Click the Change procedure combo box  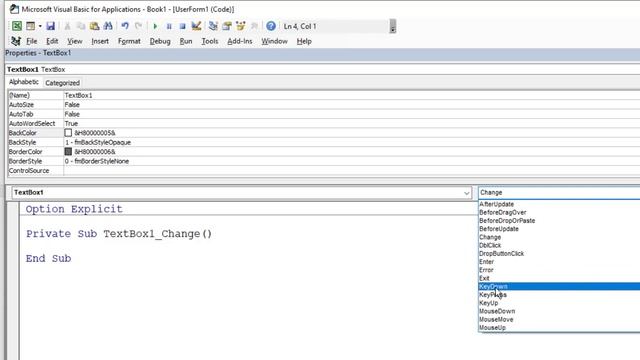(x=559, y=192)
